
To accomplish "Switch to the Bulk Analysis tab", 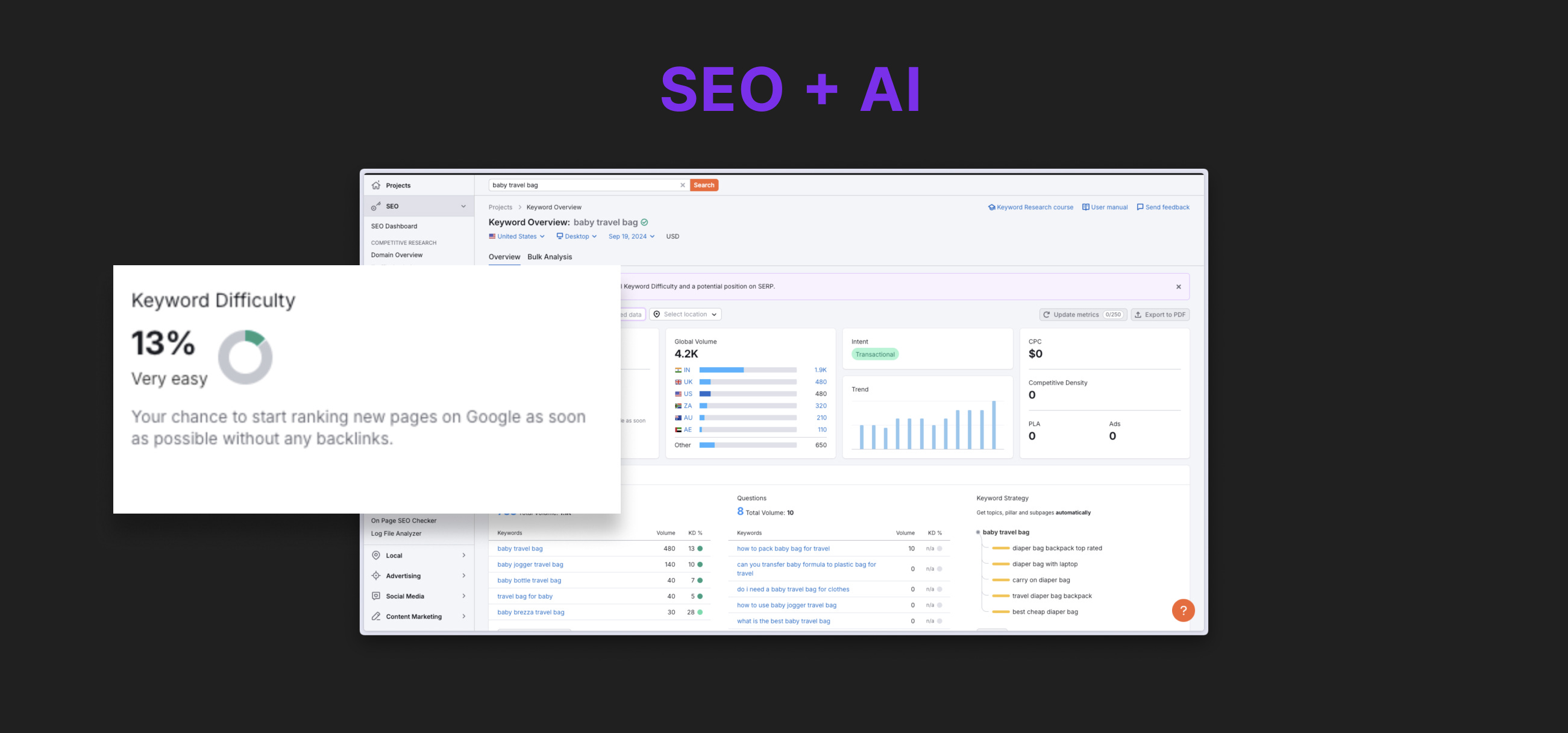I will (550, 257).
